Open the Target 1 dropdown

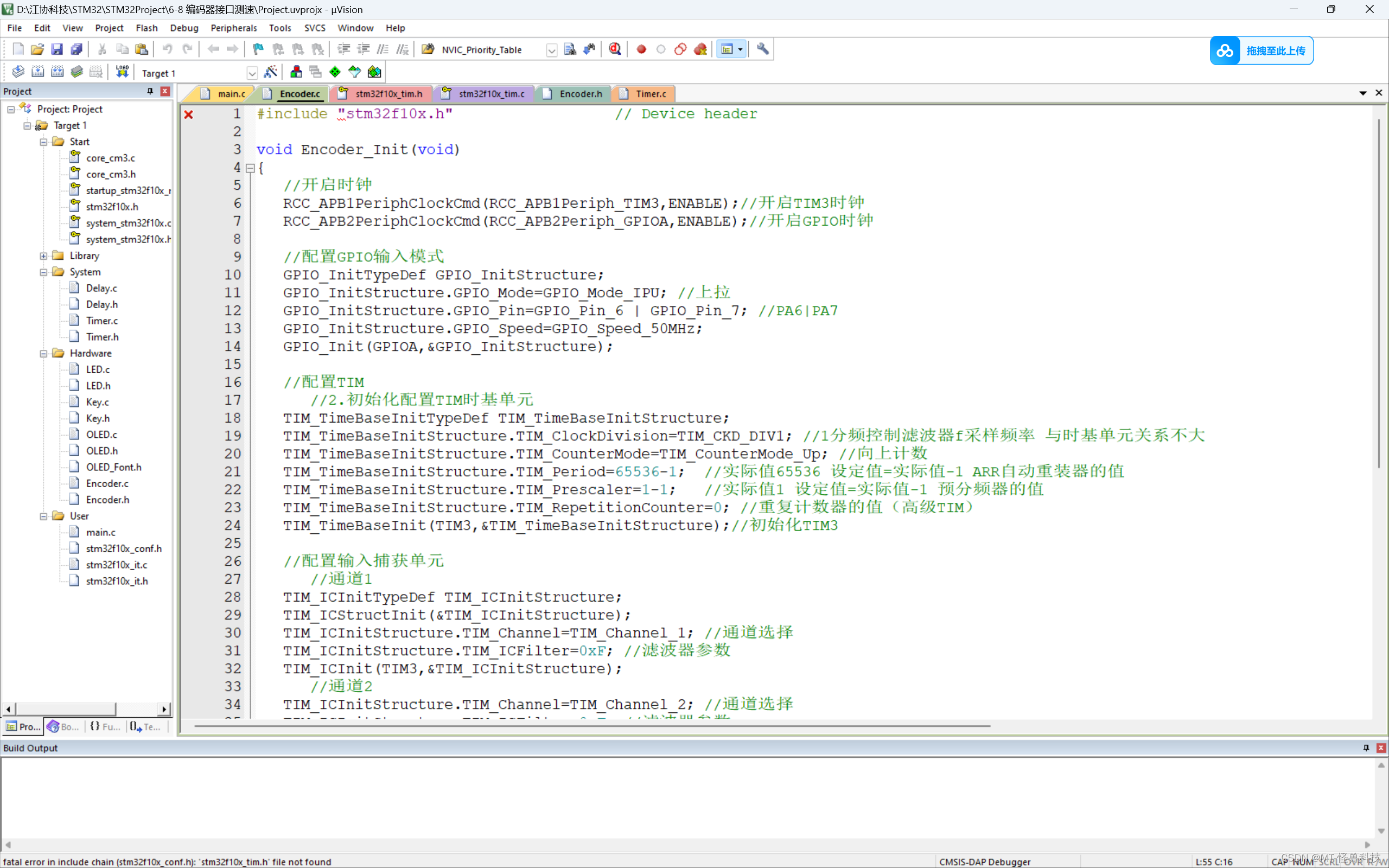[x=251, y=73]
